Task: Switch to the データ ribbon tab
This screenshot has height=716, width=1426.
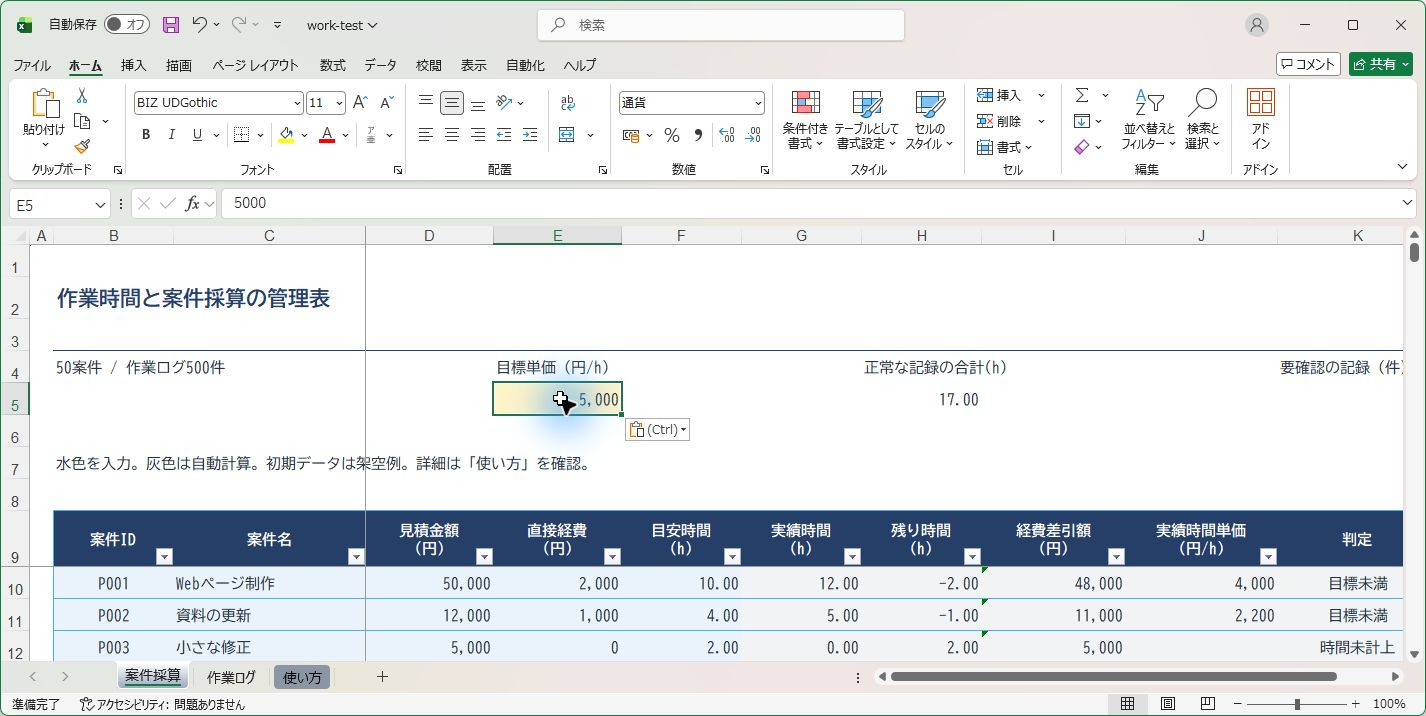Action: 381,65
